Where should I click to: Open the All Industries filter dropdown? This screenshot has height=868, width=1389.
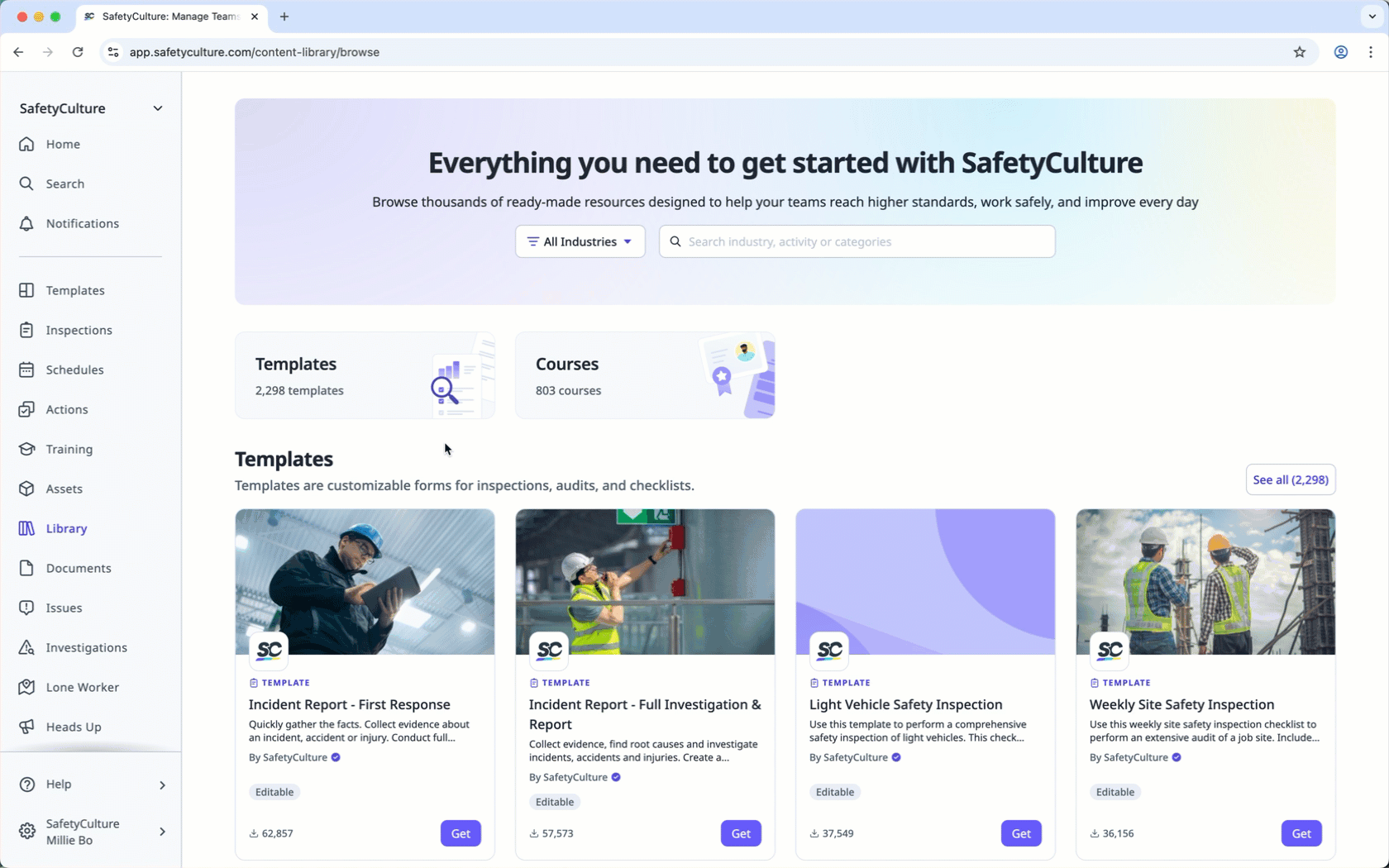580,241
